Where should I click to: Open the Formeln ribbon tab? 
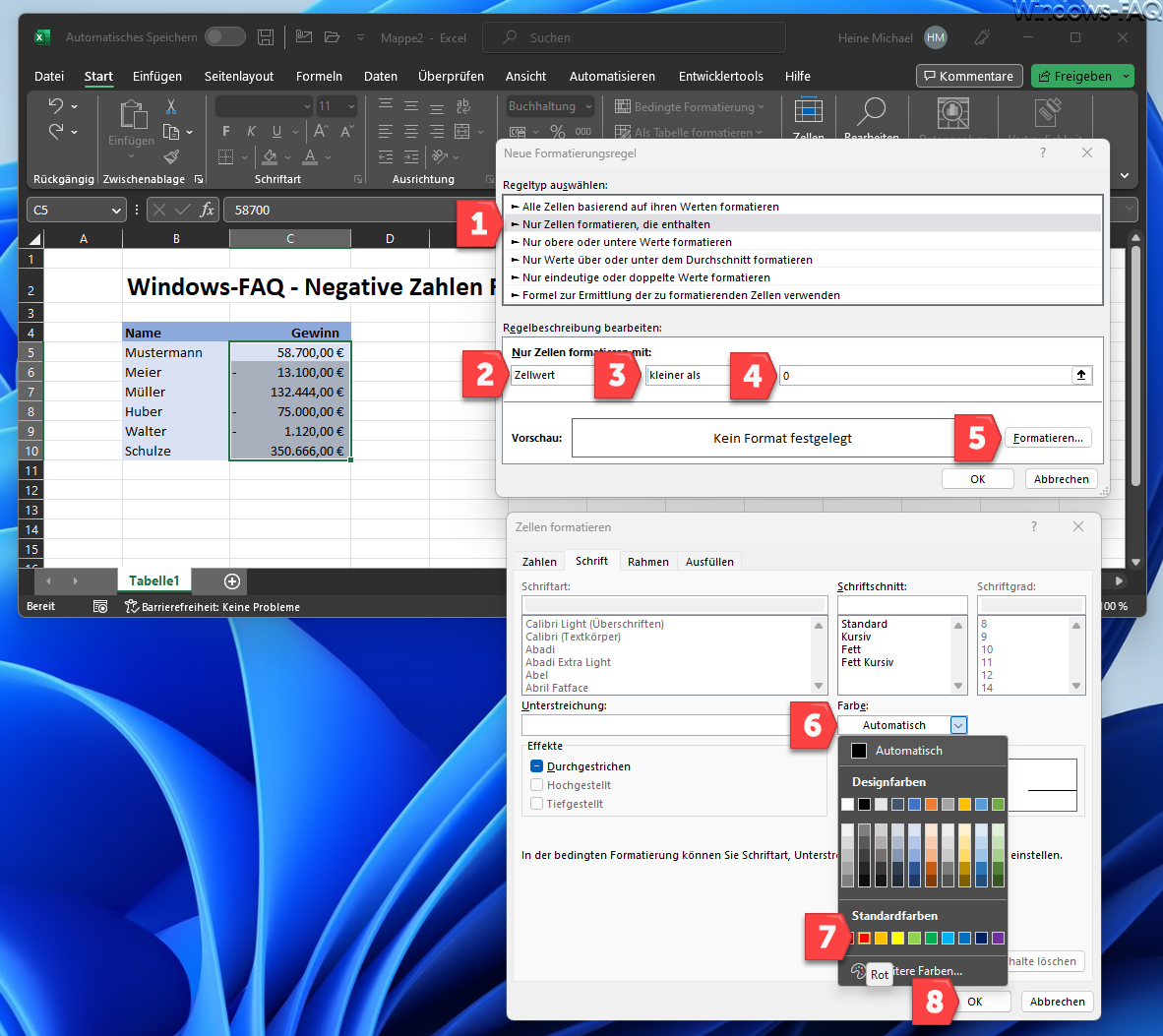(319, 77)
